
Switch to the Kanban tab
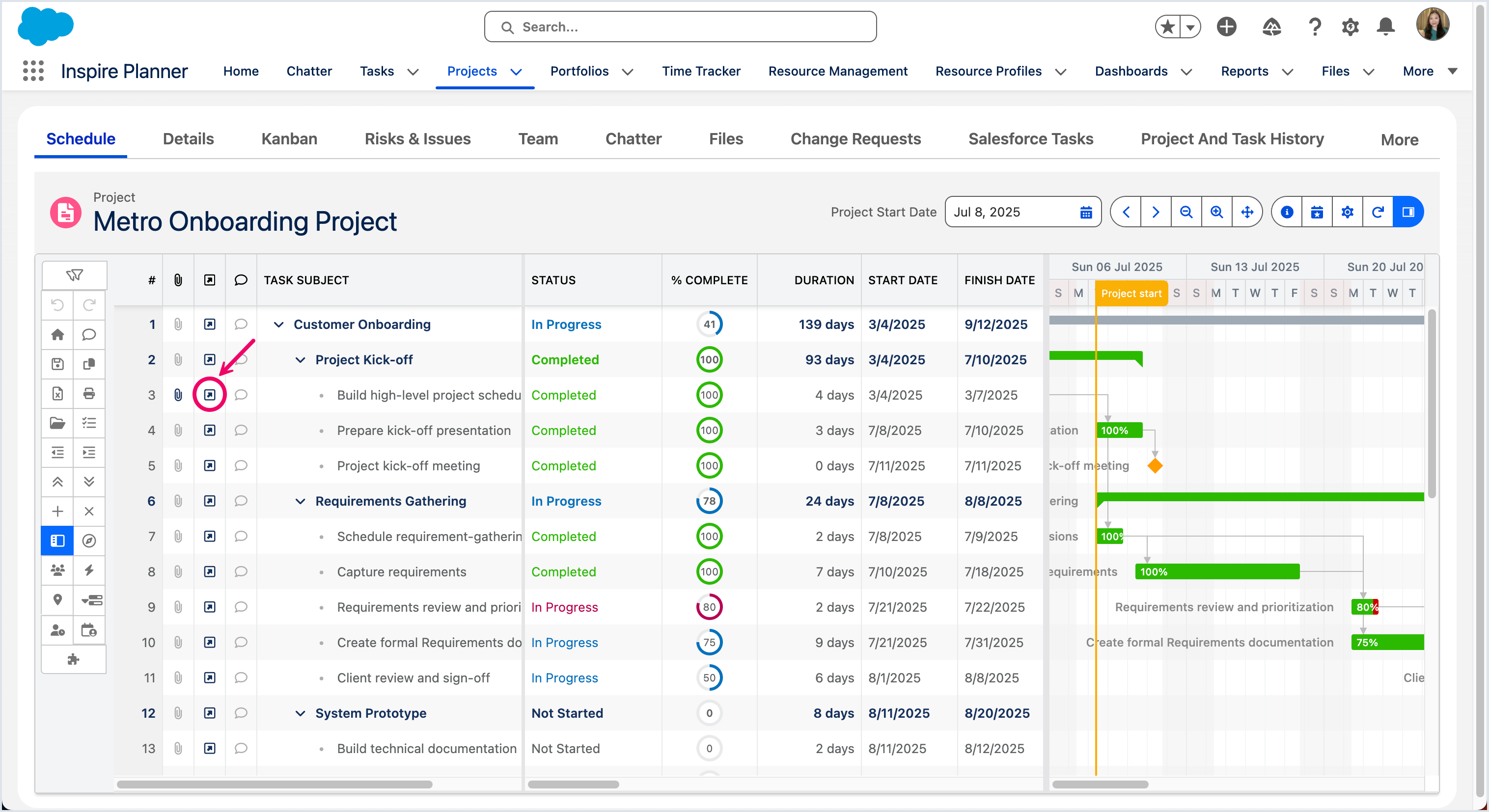click(x=289, y=139)
